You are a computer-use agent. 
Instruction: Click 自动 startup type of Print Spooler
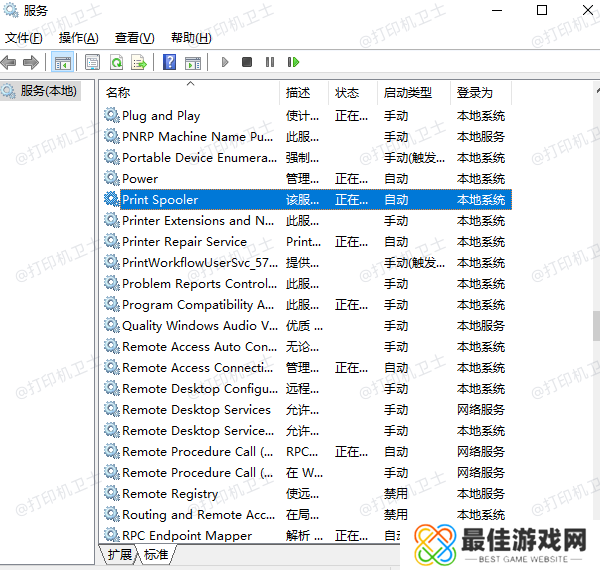pos(396,200)
